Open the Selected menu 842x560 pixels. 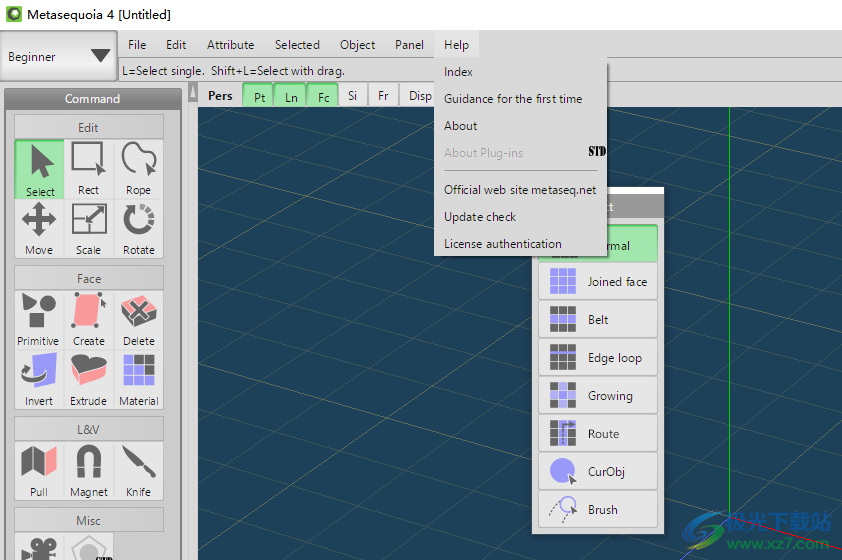coord(297,45)
